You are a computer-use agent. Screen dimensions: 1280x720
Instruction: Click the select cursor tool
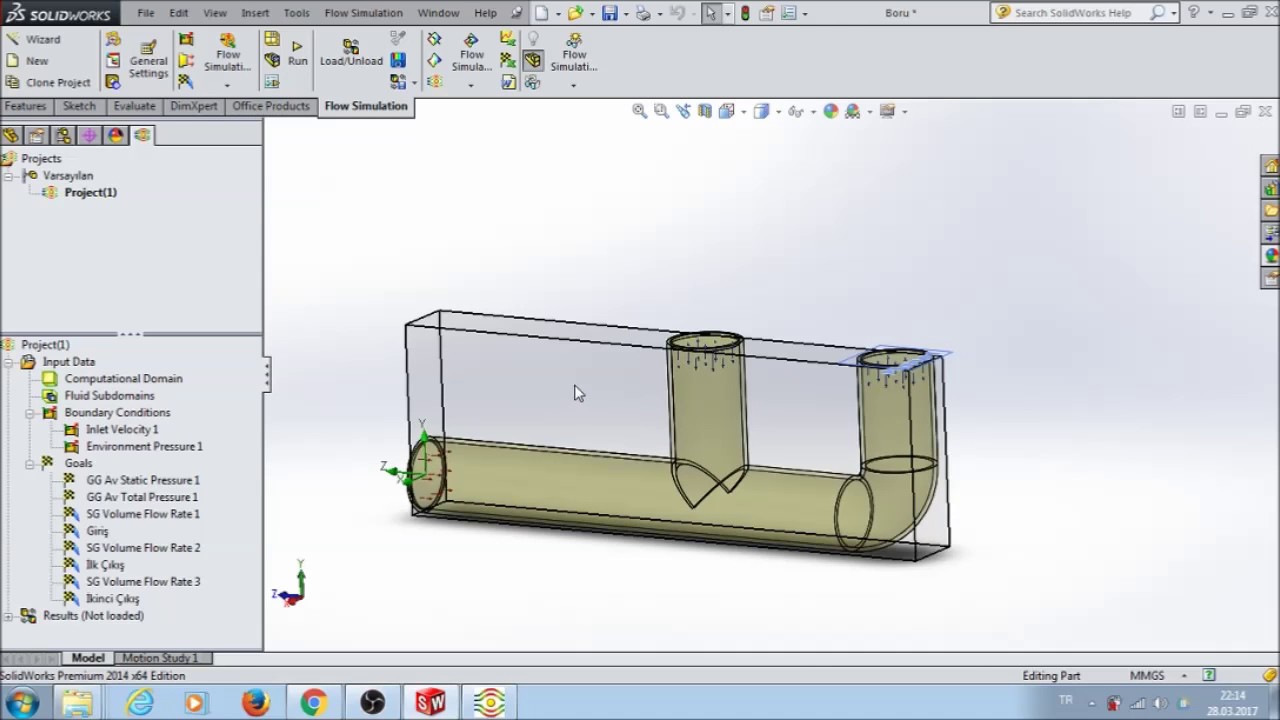tap(710, 13)
